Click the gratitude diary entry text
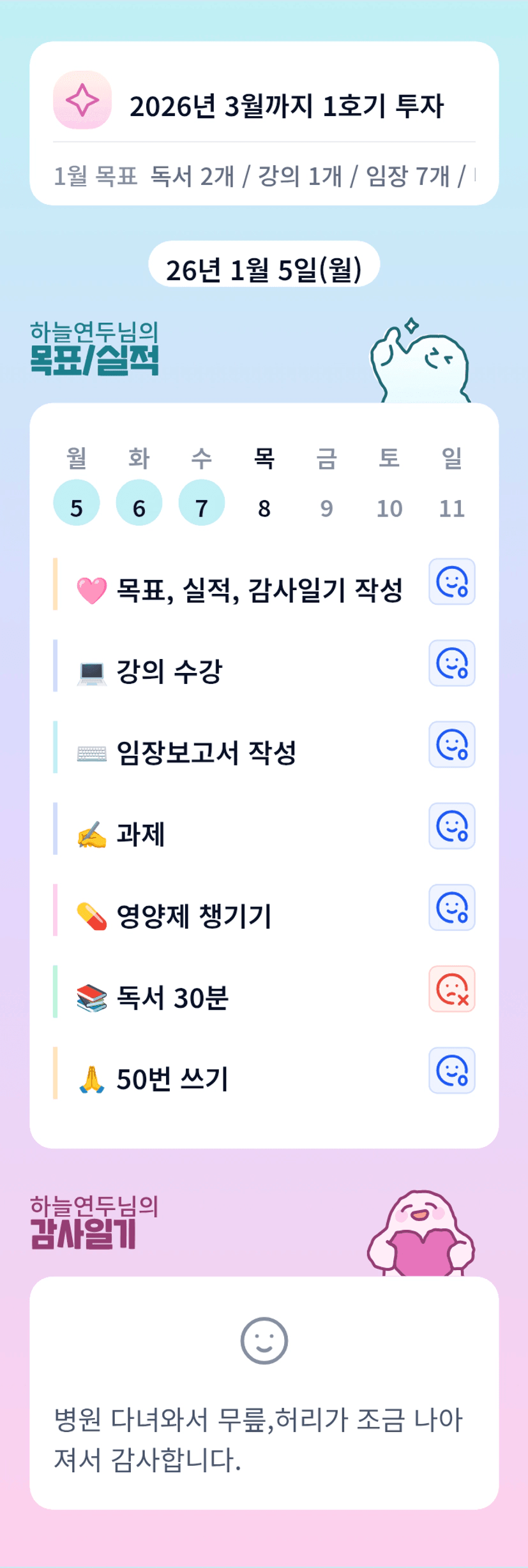The width and height of the screenshot is (528, 1568). pyautogui.click(x=259, y=1439)
